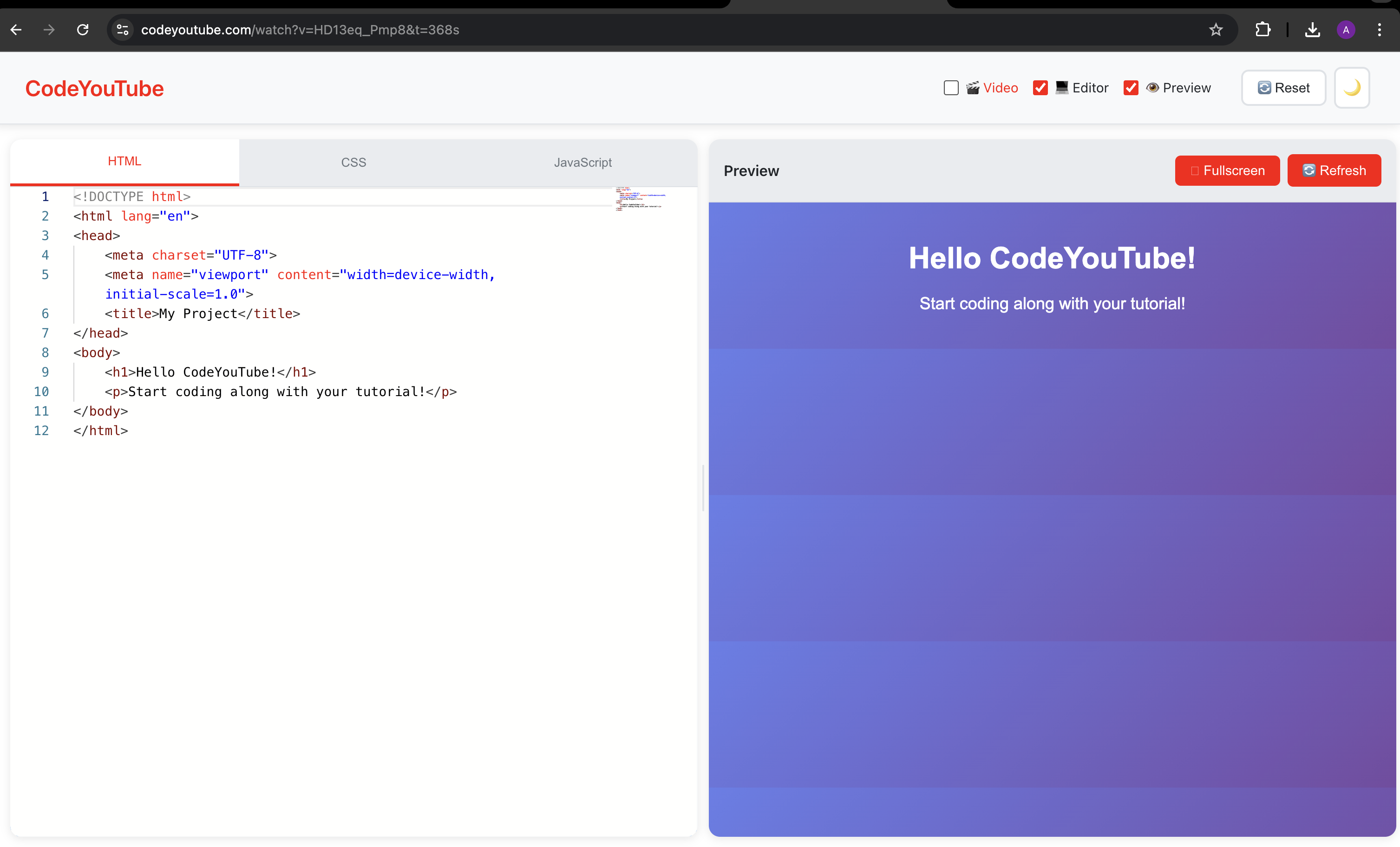Enable the Video panel checkbox
The image size is (1400, 847).
(950, 88)
